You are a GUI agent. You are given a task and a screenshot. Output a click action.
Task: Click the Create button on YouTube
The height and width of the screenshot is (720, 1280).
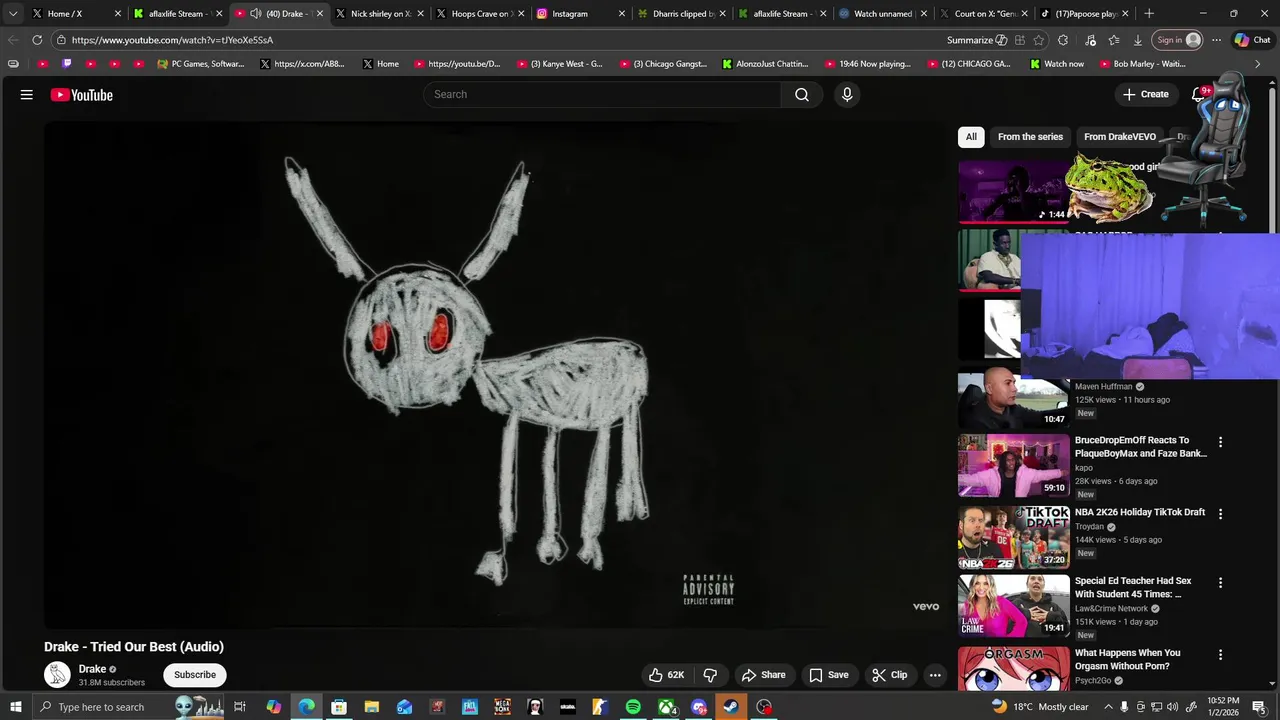point(1146,94)
